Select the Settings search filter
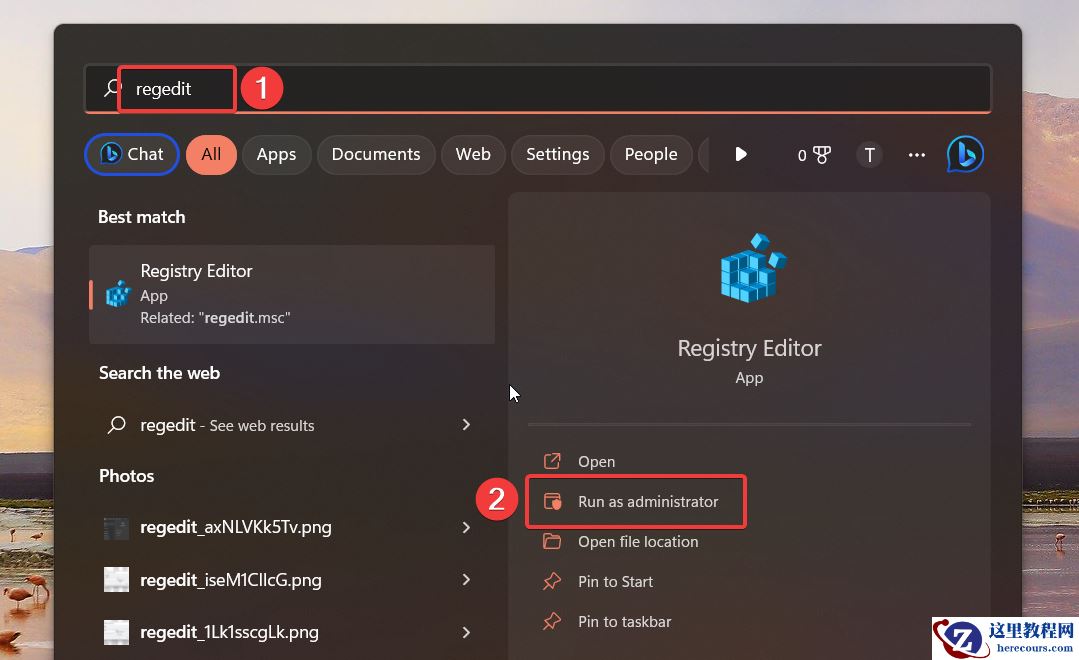 557,154
